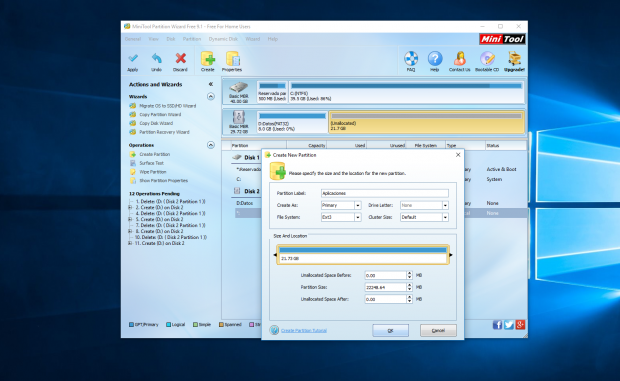Open the Twitter icon
The width and height of the screenshot is (620, 381).
click(x=509, y=325)
